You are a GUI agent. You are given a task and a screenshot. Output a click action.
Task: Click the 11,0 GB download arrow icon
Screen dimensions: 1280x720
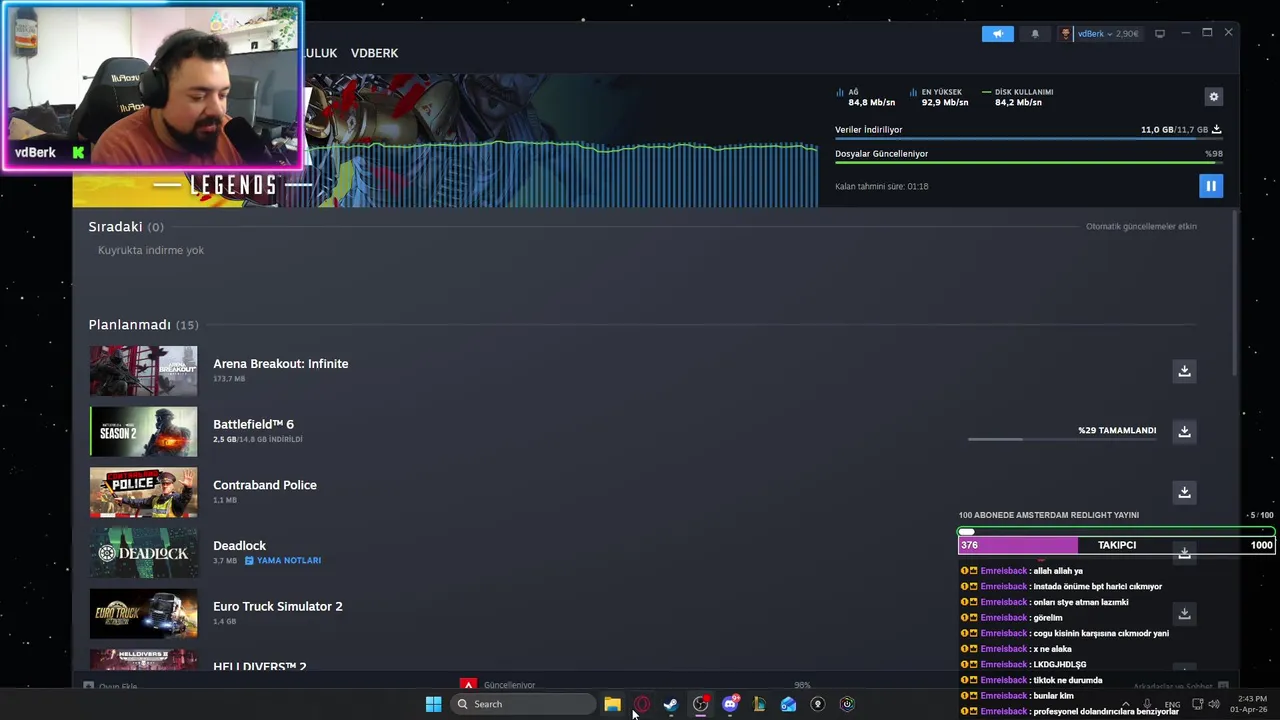1216,130
